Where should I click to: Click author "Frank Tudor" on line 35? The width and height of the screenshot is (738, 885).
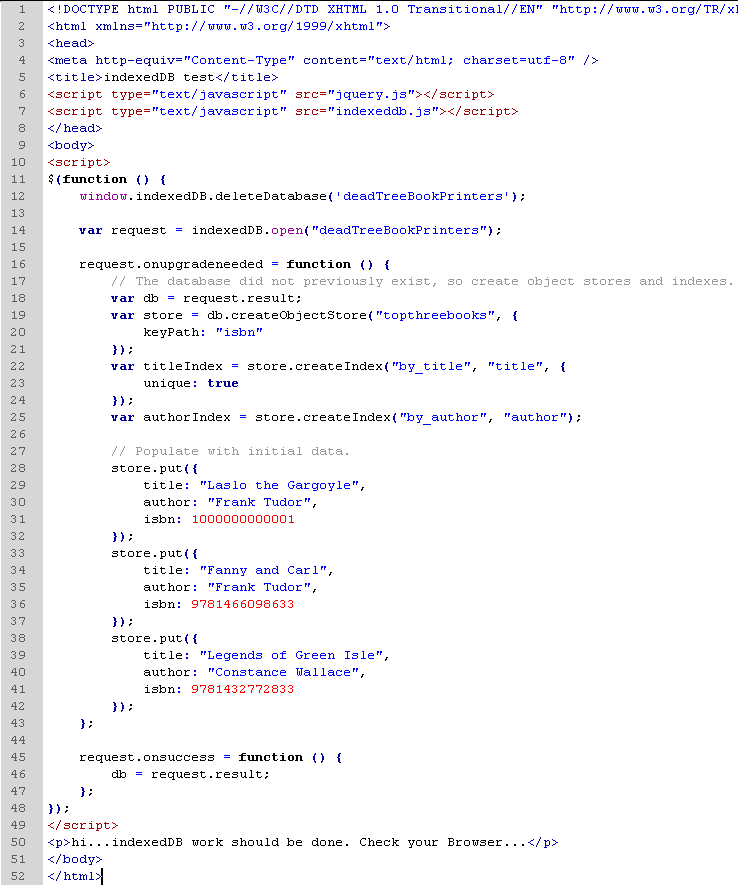pos(259,588)
